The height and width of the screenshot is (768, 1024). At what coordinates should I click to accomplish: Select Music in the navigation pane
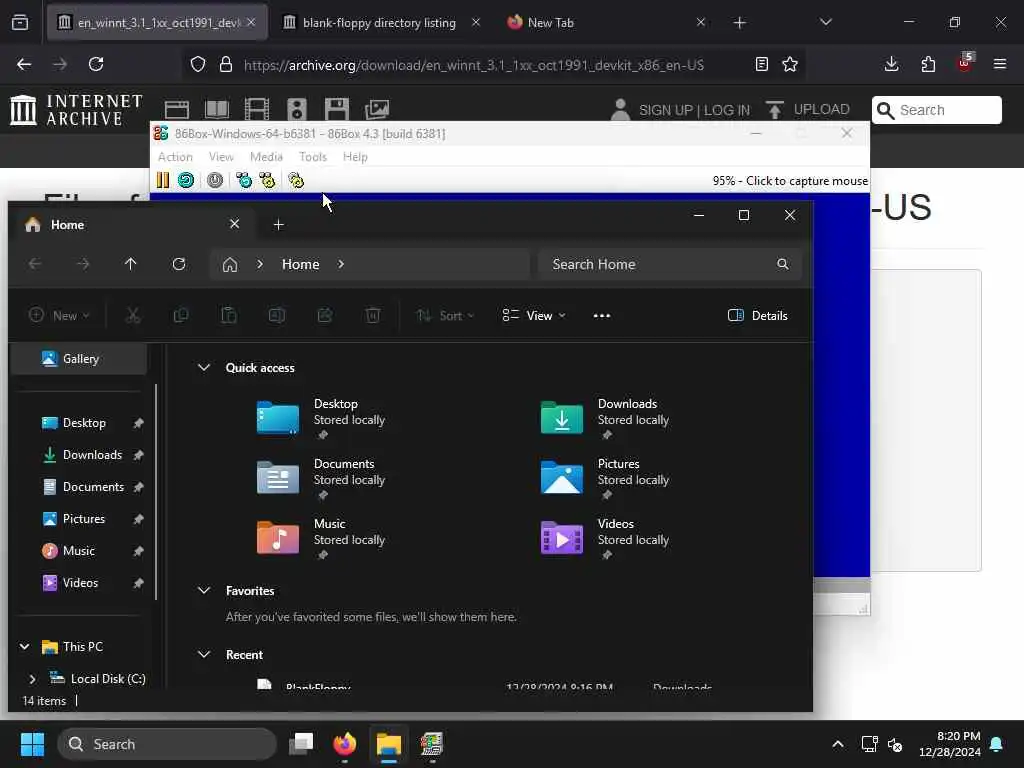point(79,551)
